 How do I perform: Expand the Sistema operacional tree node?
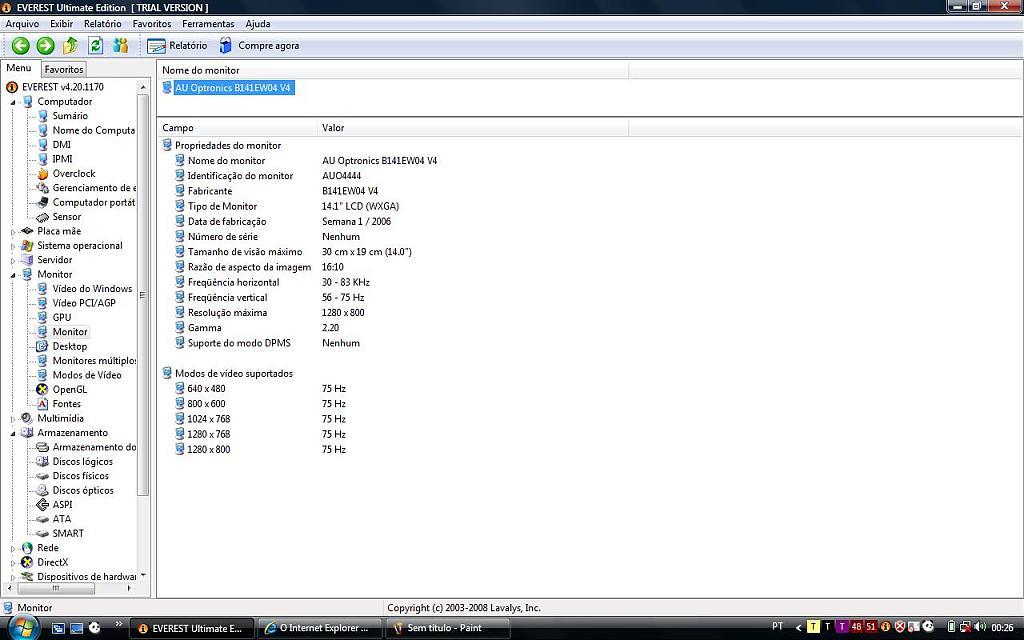click(x=12, y=246)
